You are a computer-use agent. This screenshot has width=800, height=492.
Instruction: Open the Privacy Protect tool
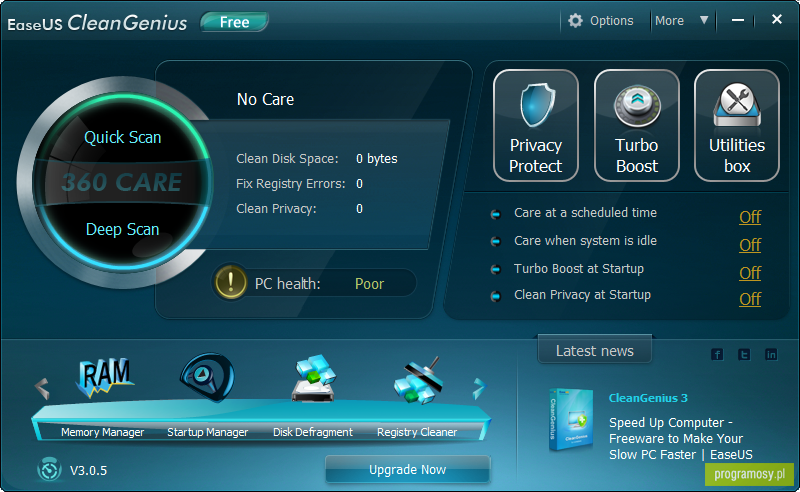click(536, 126)
